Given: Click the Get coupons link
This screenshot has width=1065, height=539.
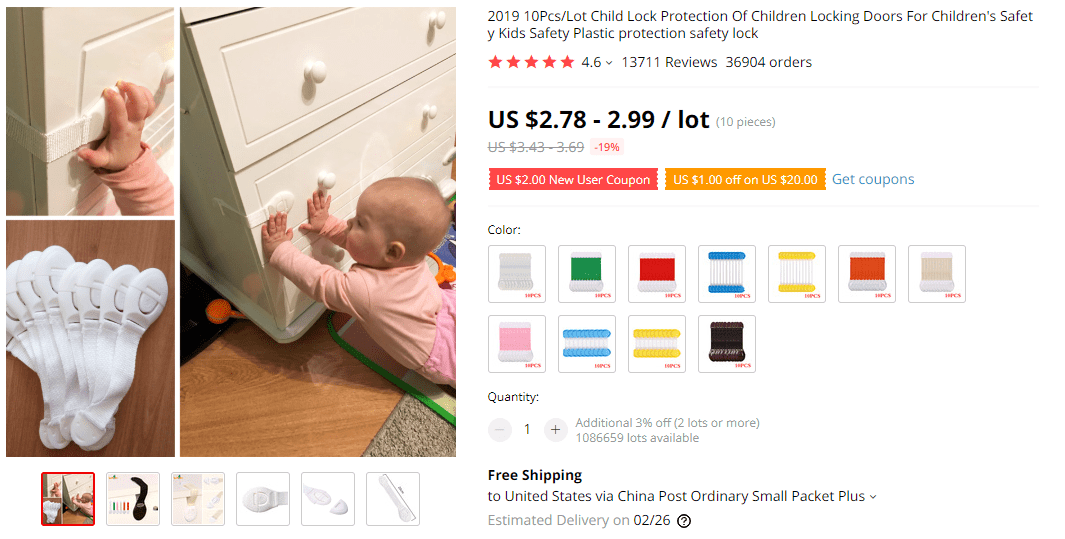Looking at the screenshot, I should [x=873, y=180].
